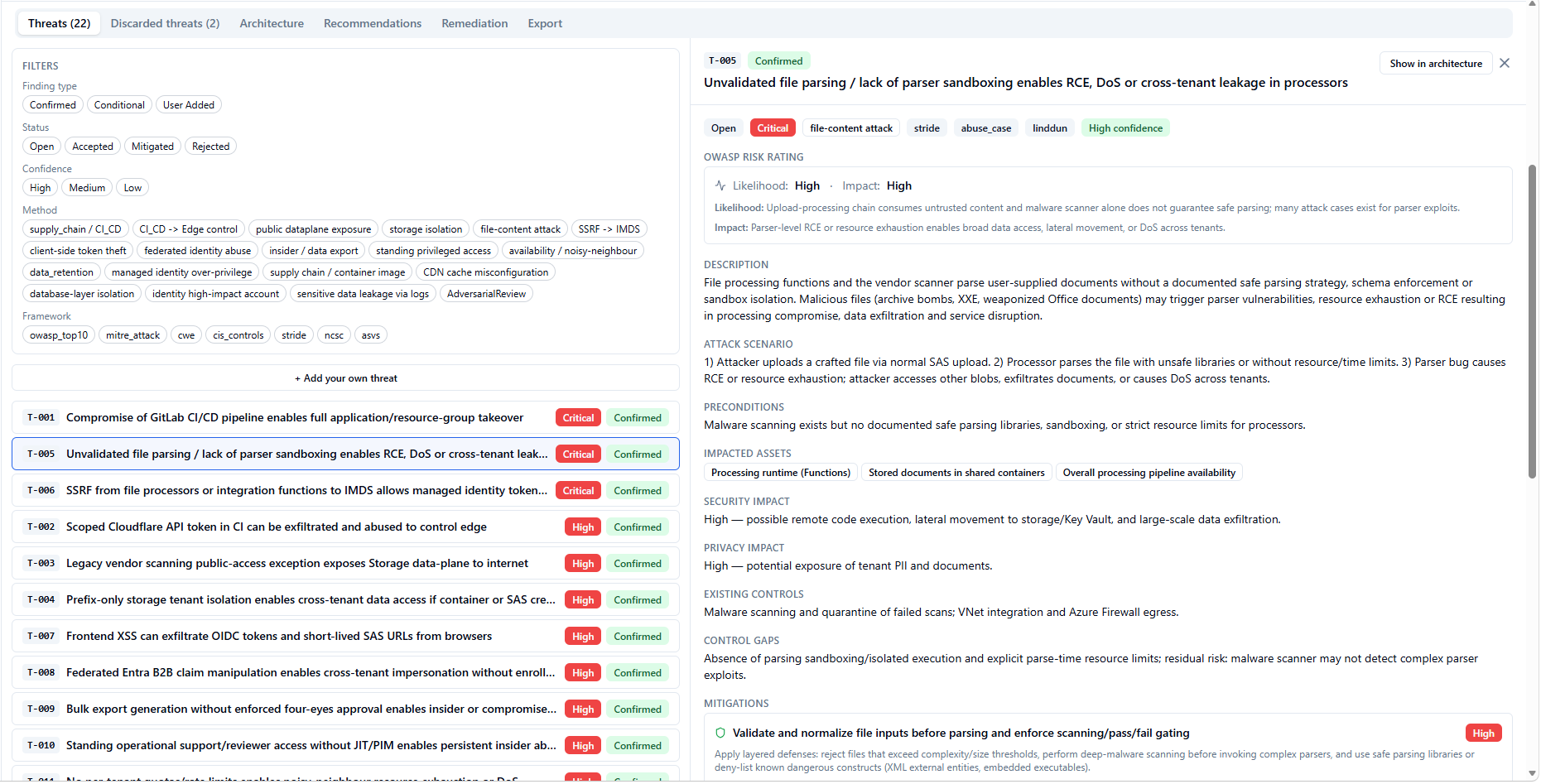Viewport: 1541px width, 784px height.
Task: Open threat T-006 SSRF to IMDS
Action: [346, 491]
